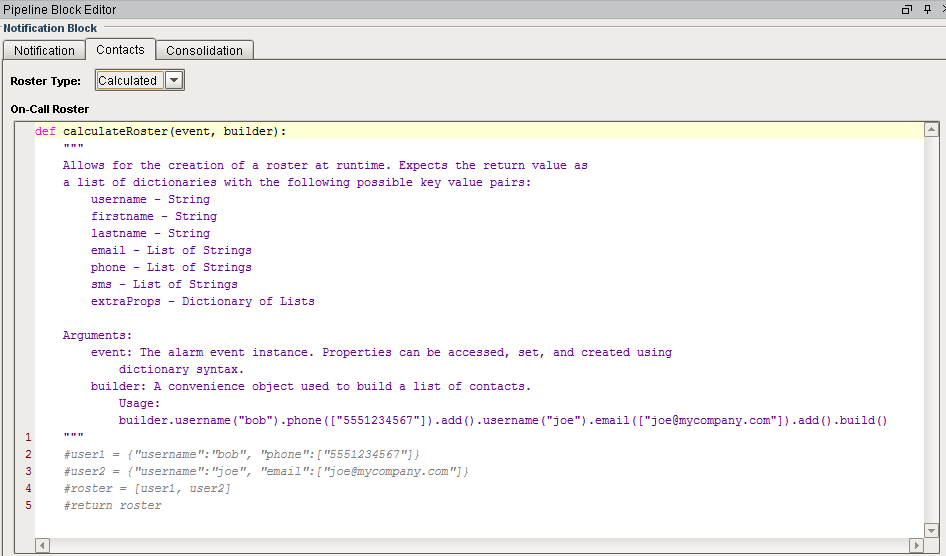Click line number 2 in gutter
The width and height of the screenshot is (946, 556).
(x=28, y=454)
